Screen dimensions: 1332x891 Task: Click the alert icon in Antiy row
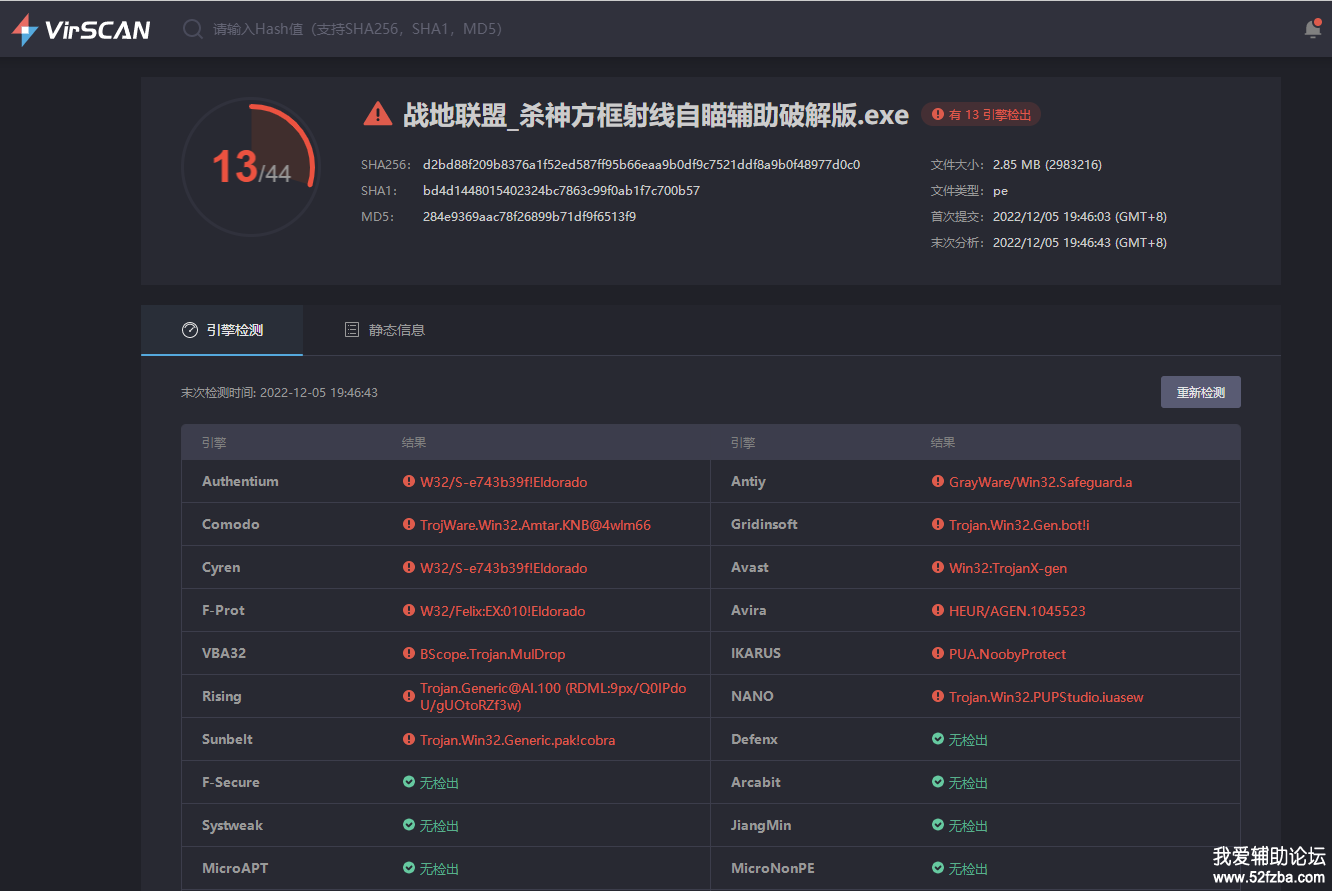[938, 481]
